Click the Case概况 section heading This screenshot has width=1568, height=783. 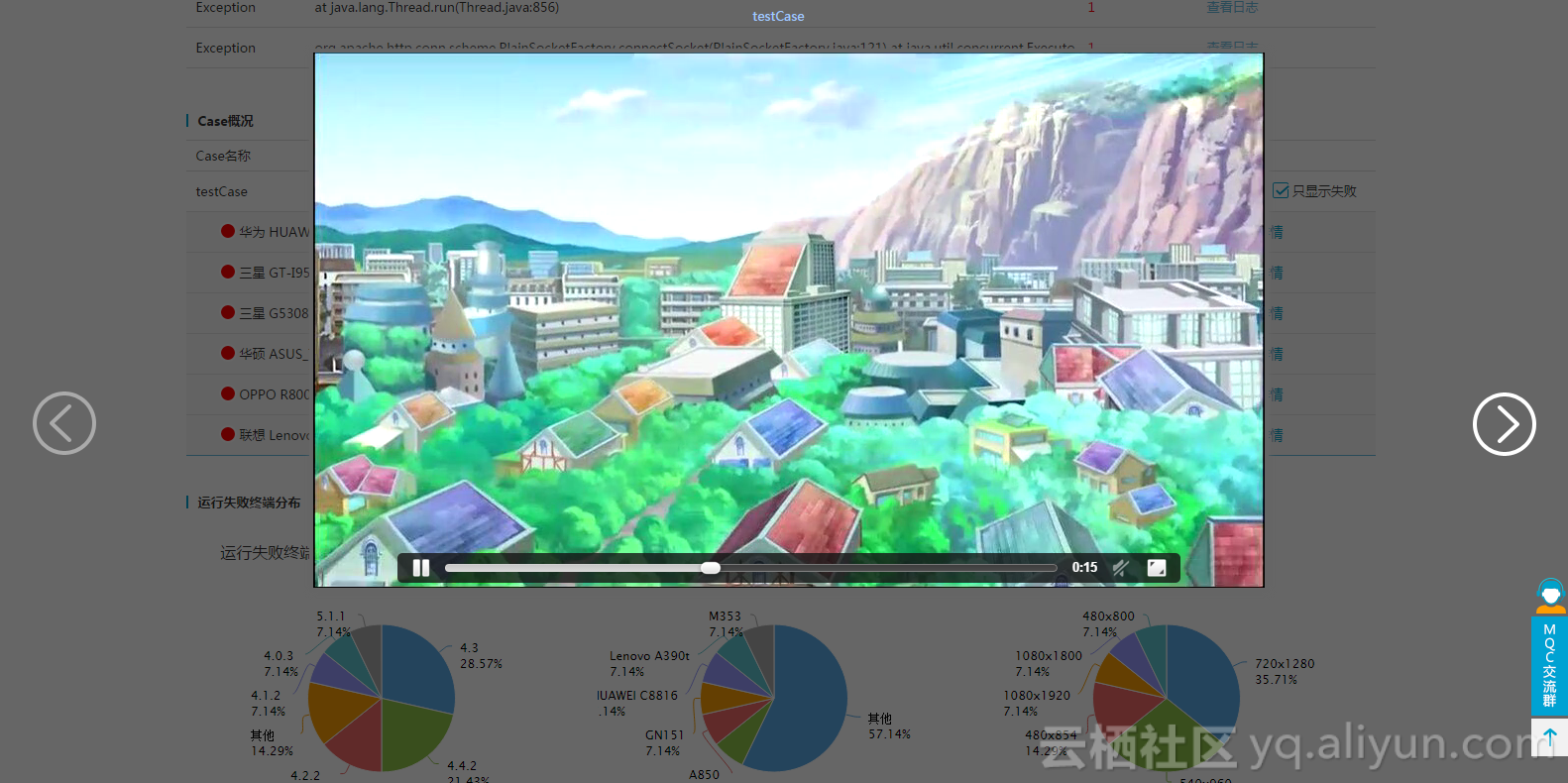click(x=225, y=121)
